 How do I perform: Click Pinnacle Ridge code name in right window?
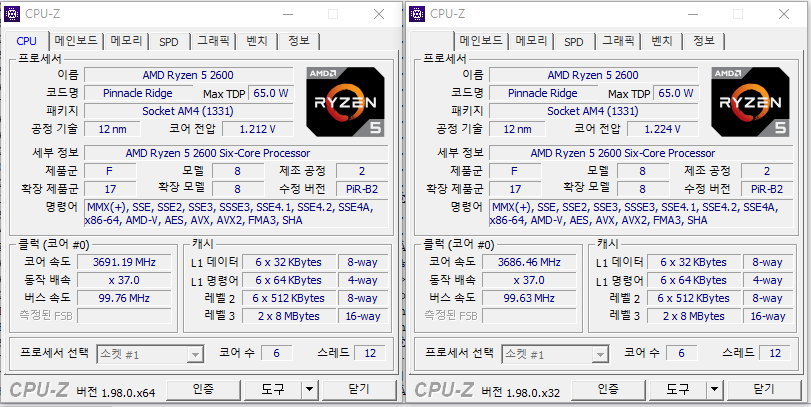point(543,93)
